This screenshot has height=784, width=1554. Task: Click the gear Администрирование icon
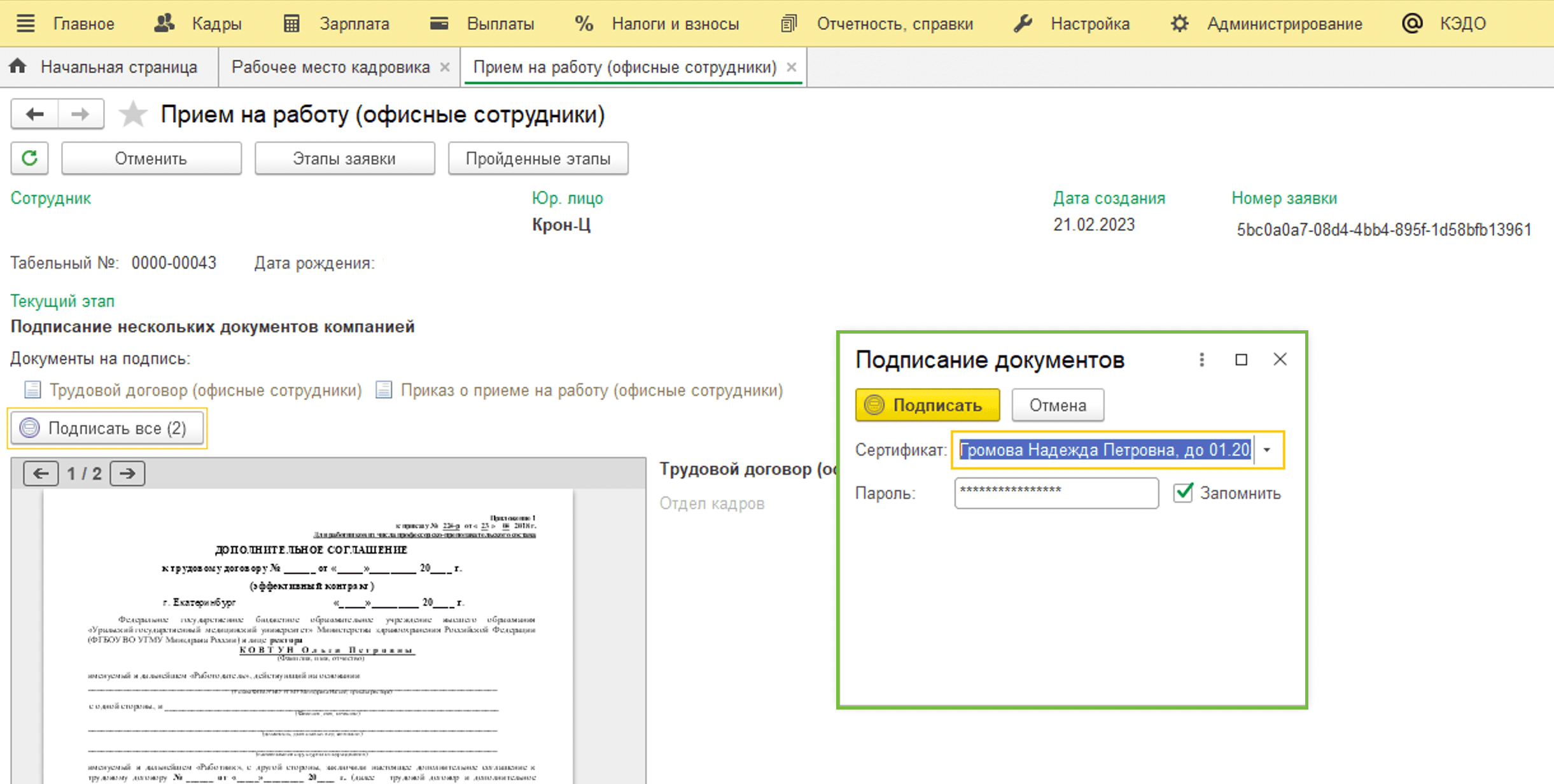click(x=1179, y=24)
